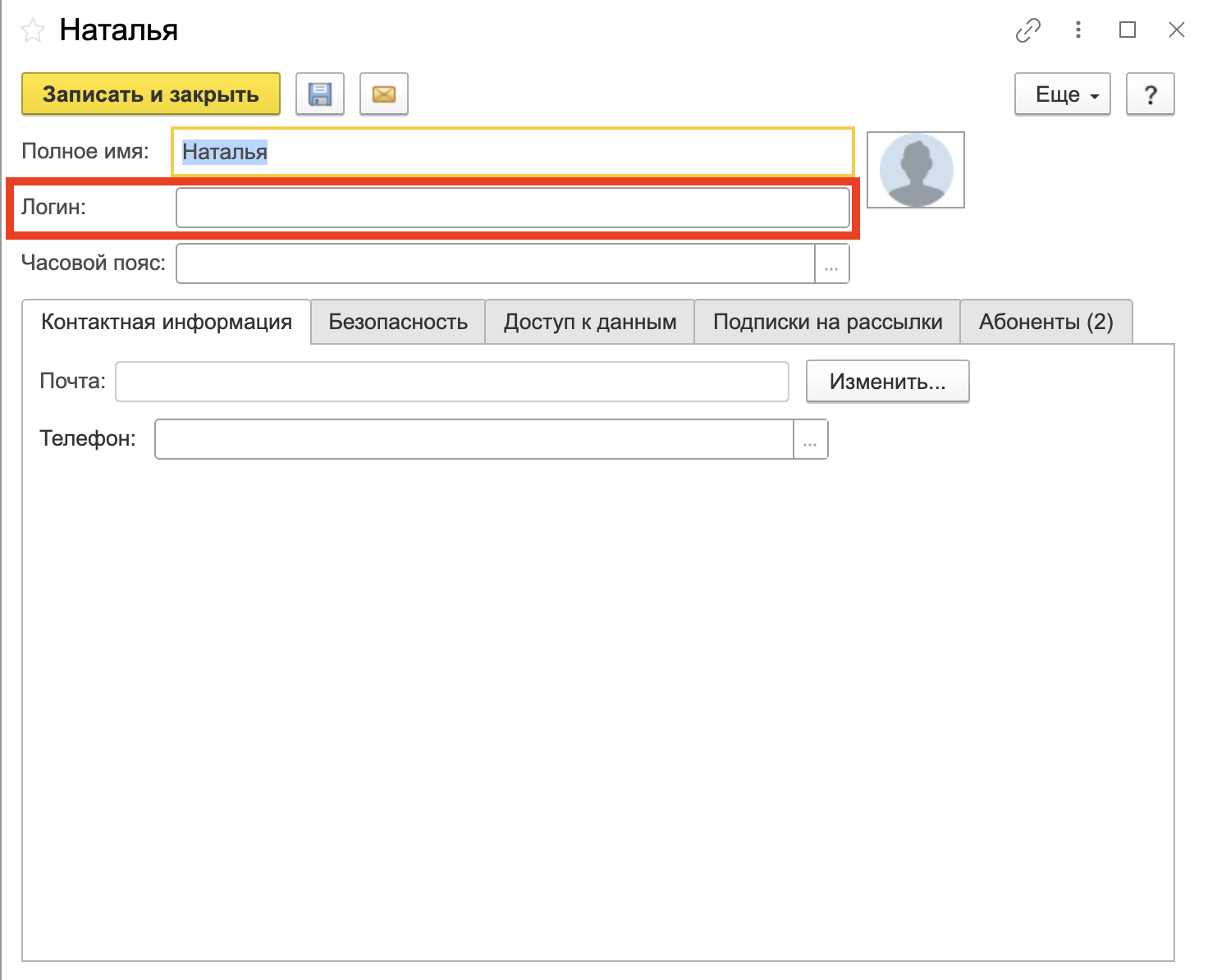
Task: Click the star favorite icon beside Наталья
Action: coord(33,31)
